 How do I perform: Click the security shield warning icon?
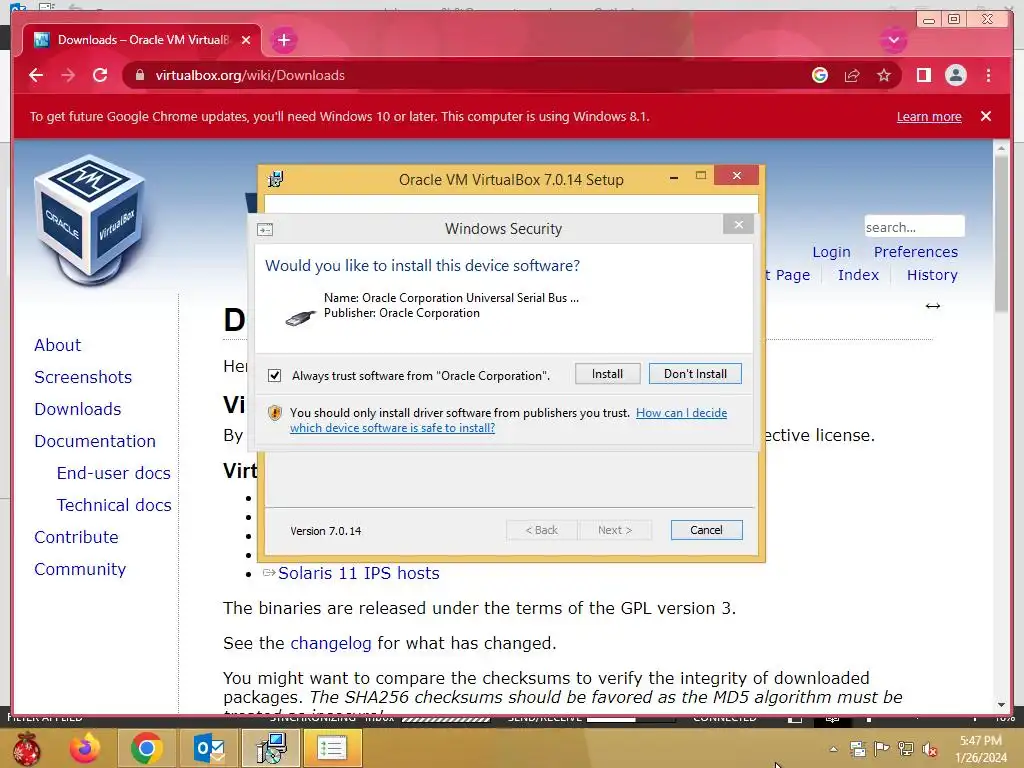[275, 413]
